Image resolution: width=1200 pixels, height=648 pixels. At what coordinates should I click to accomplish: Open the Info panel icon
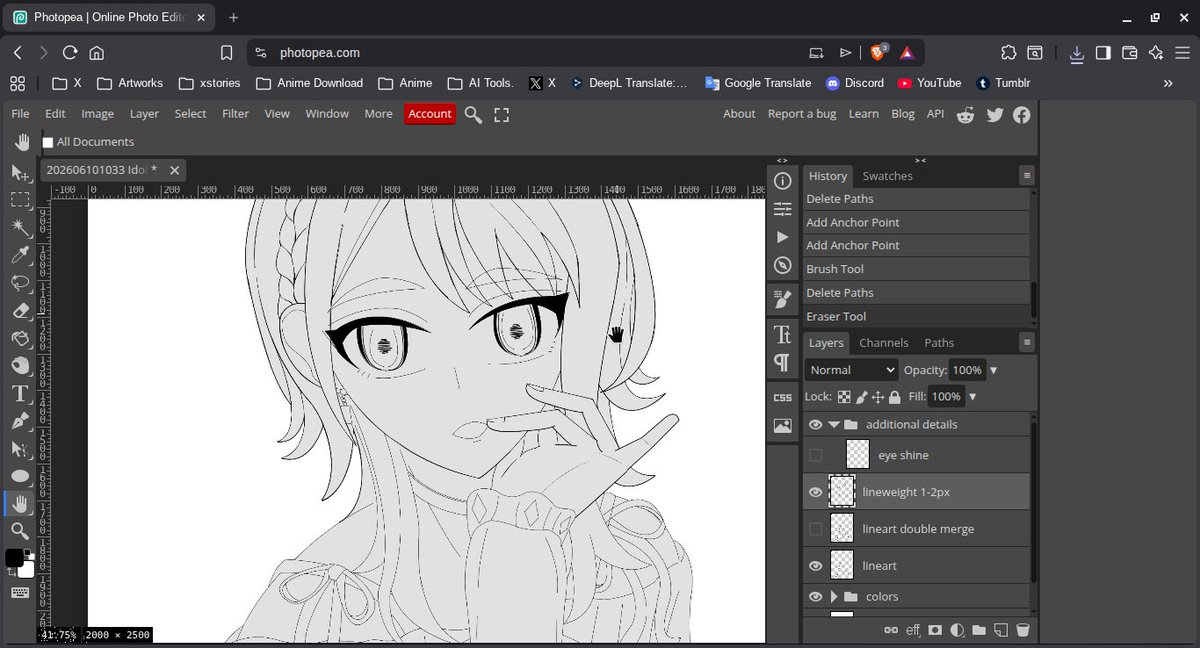pos(783,181)
